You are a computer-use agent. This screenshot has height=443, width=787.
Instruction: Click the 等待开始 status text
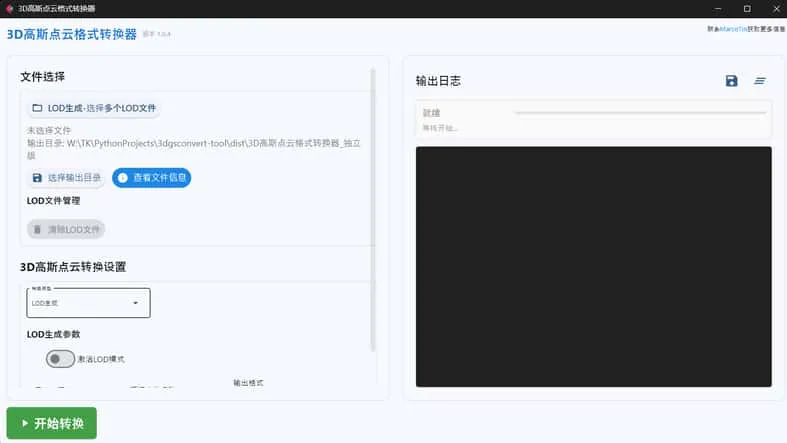[x=440, y=128]
